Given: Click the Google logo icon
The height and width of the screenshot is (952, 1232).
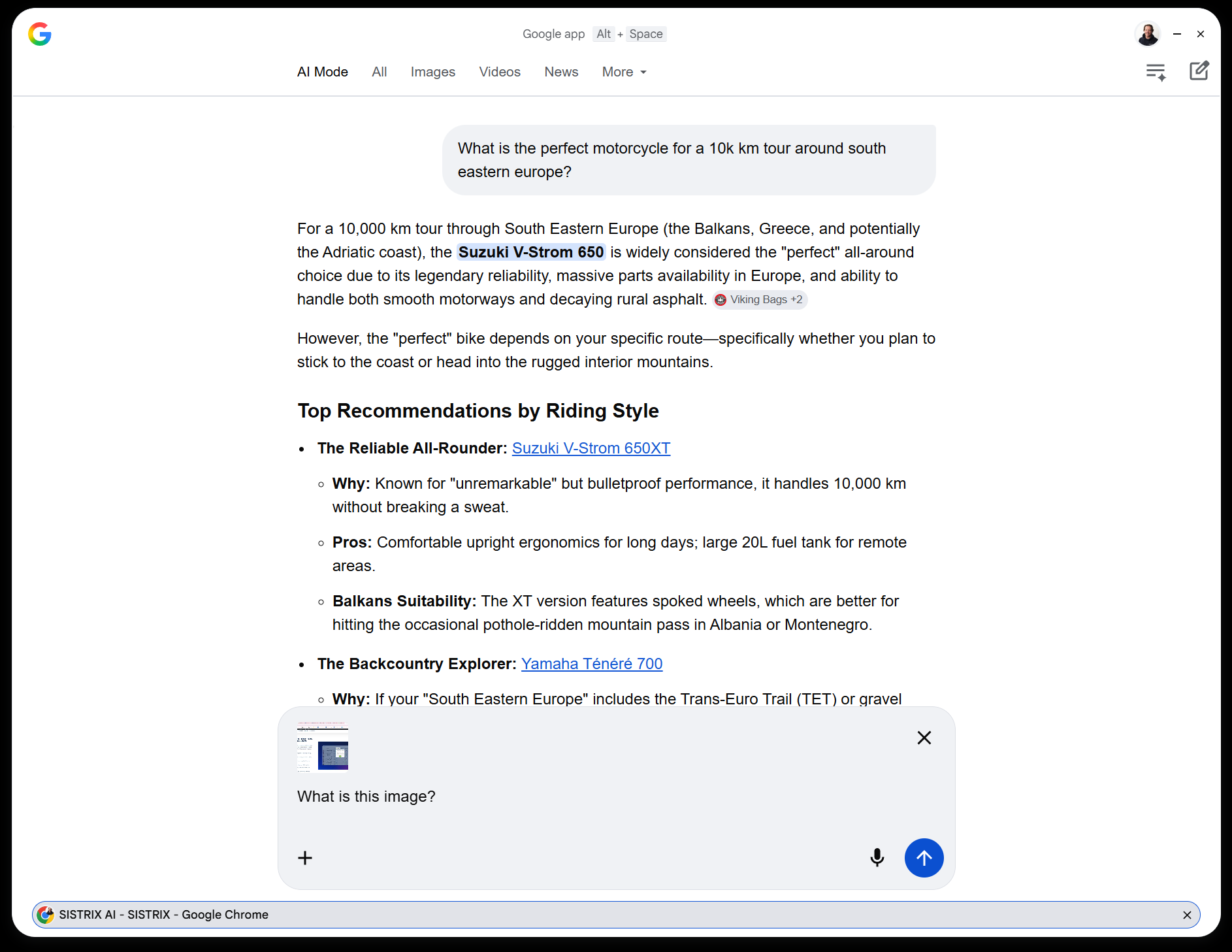Looking at the screenshot, I should pos(40,34).
